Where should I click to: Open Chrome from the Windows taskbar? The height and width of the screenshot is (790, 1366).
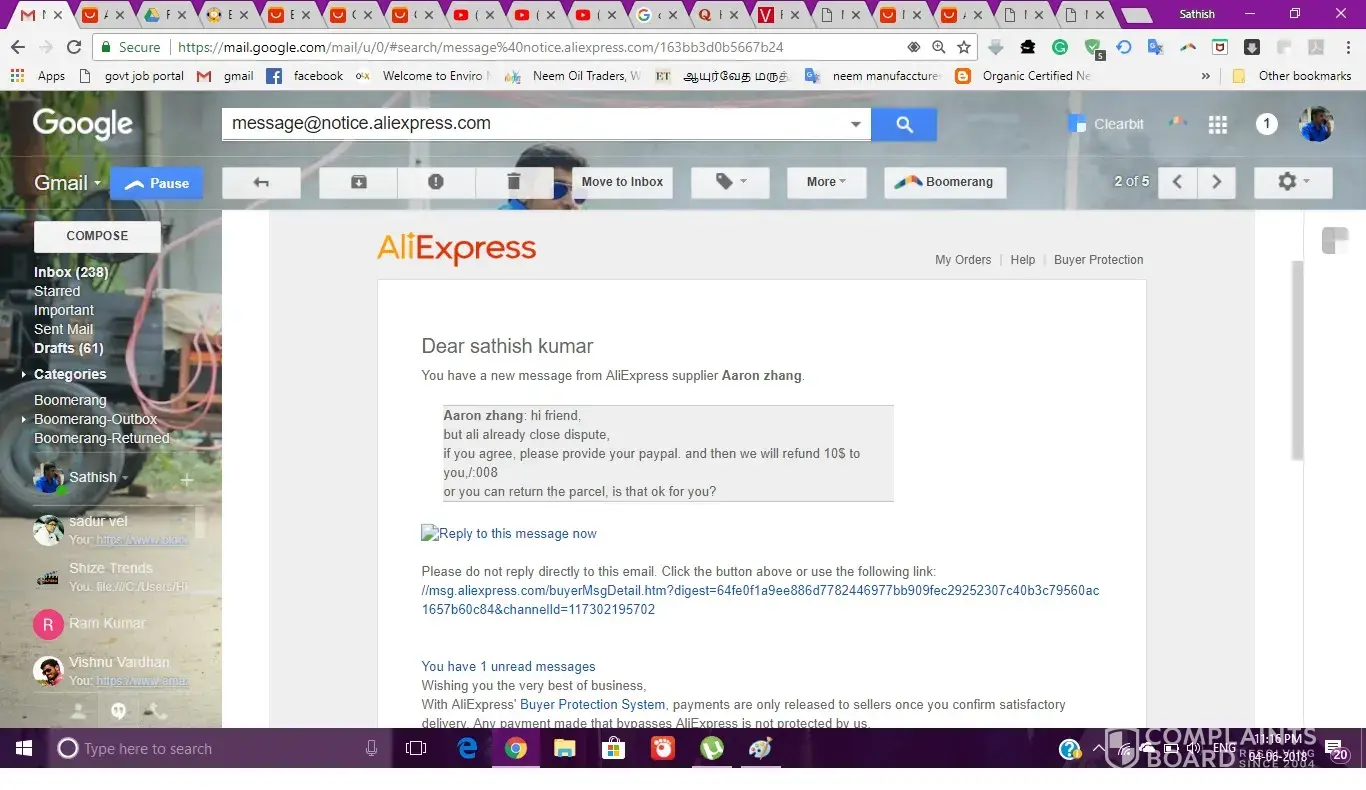tap(516, 748)
